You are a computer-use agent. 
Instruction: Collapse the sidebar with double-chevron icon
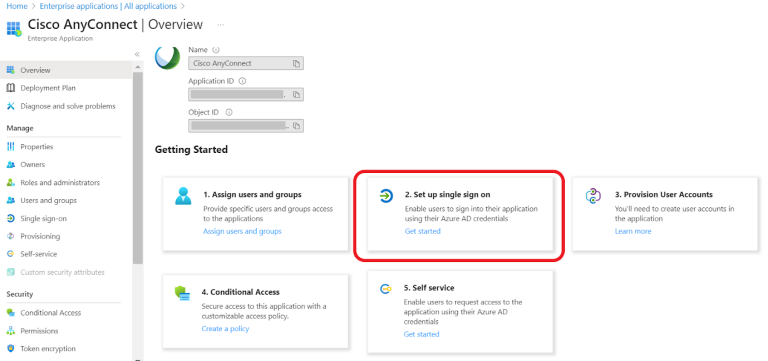(x=137, y=54)
